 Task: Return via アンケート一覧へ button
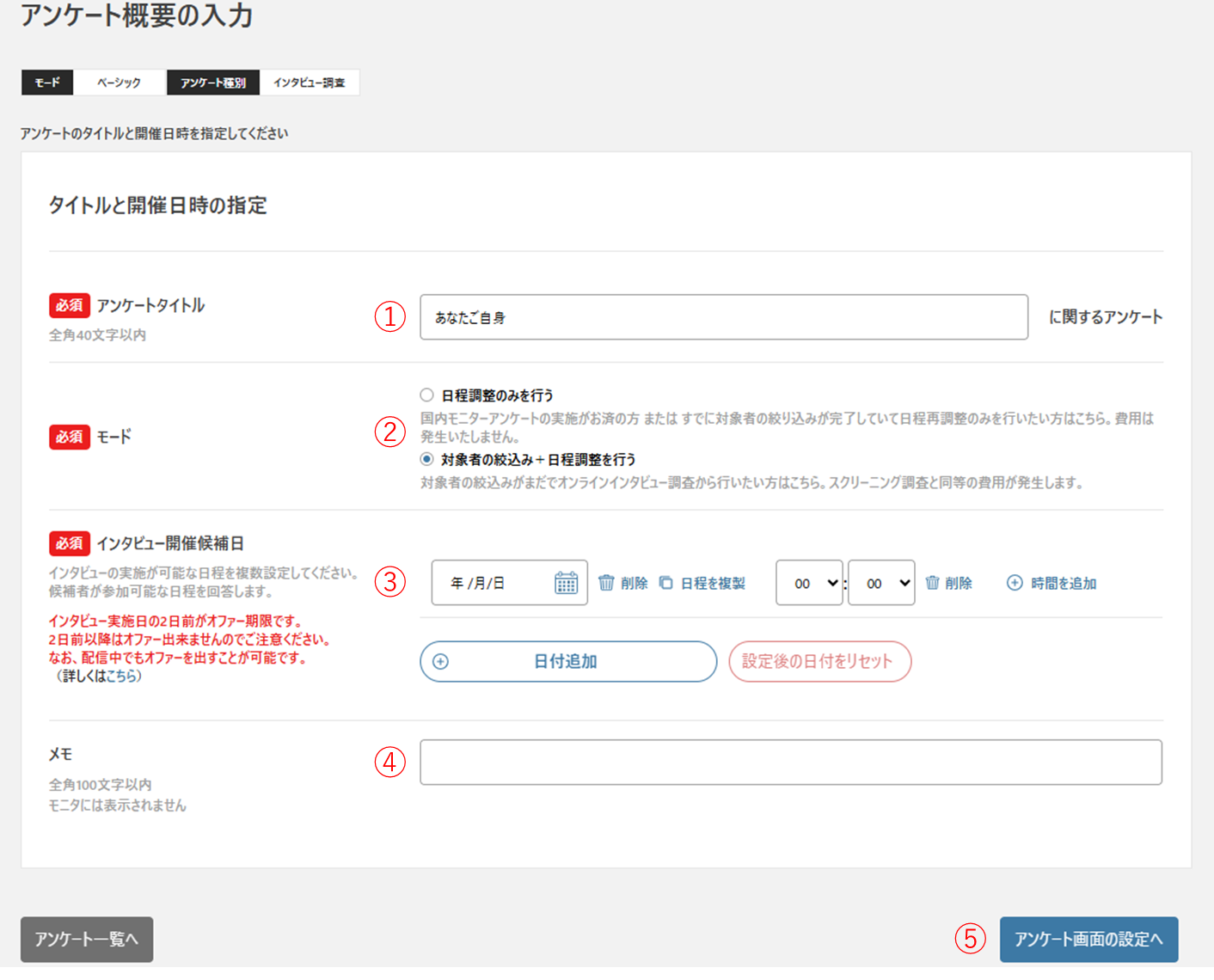(87, 939)
